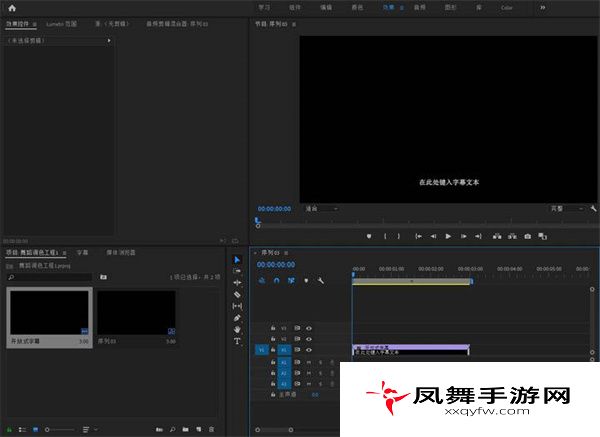This screenshot has height=437, width=600.
Task: Add a marker from the timeline toolbar
Action: [x=306, y=280]
